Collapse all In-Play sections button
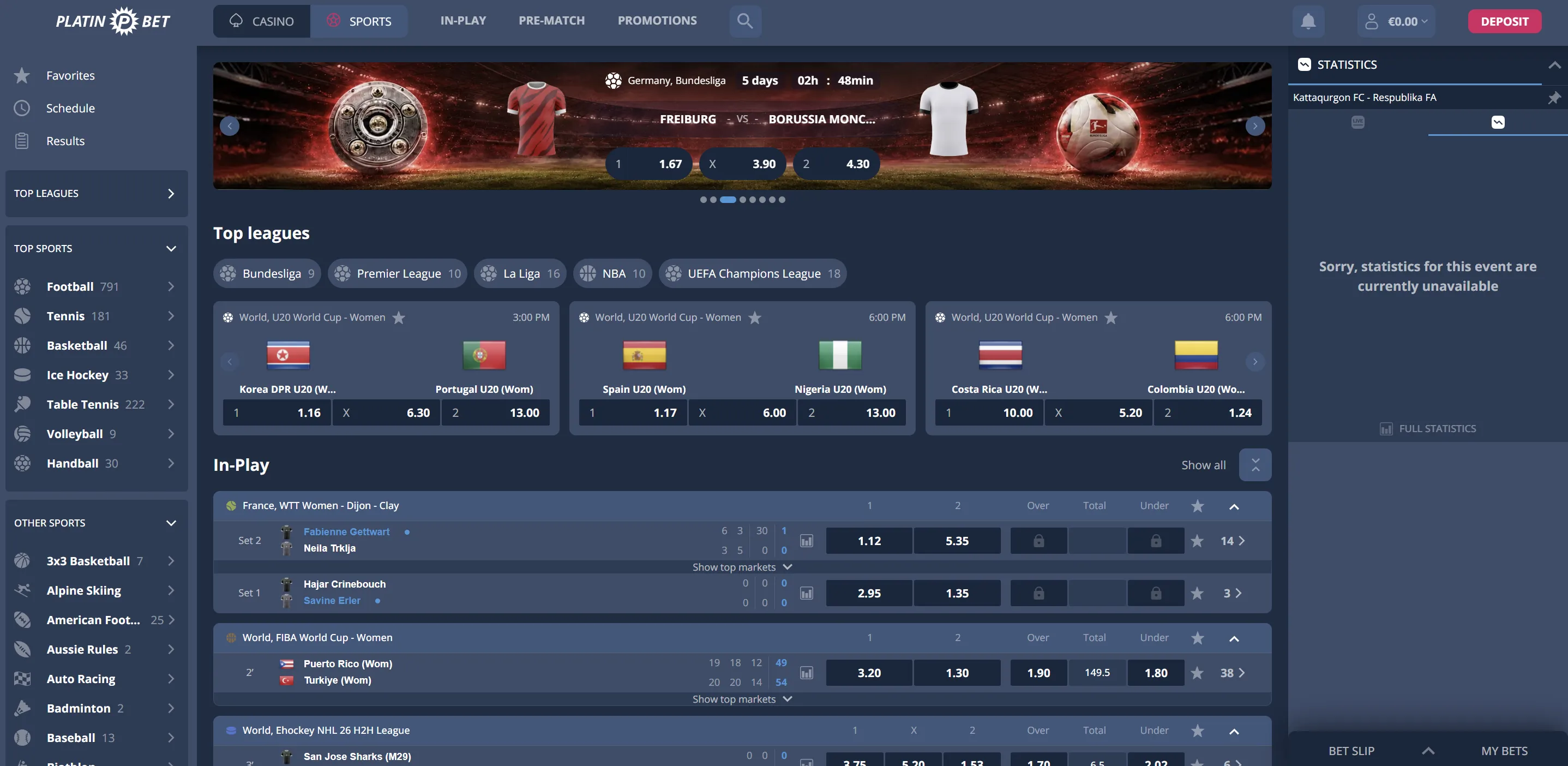This screenshot has width=1568, height=766. (1255, 465)
